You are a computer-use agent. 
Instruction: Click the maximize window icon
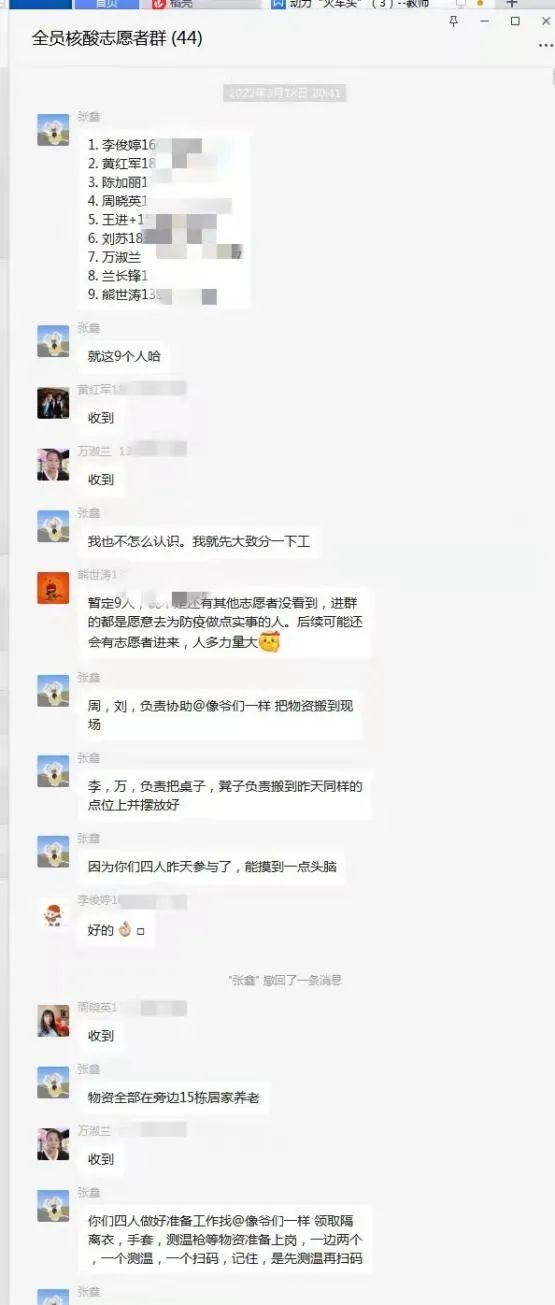pyautogui.click(x=515, y=21)
